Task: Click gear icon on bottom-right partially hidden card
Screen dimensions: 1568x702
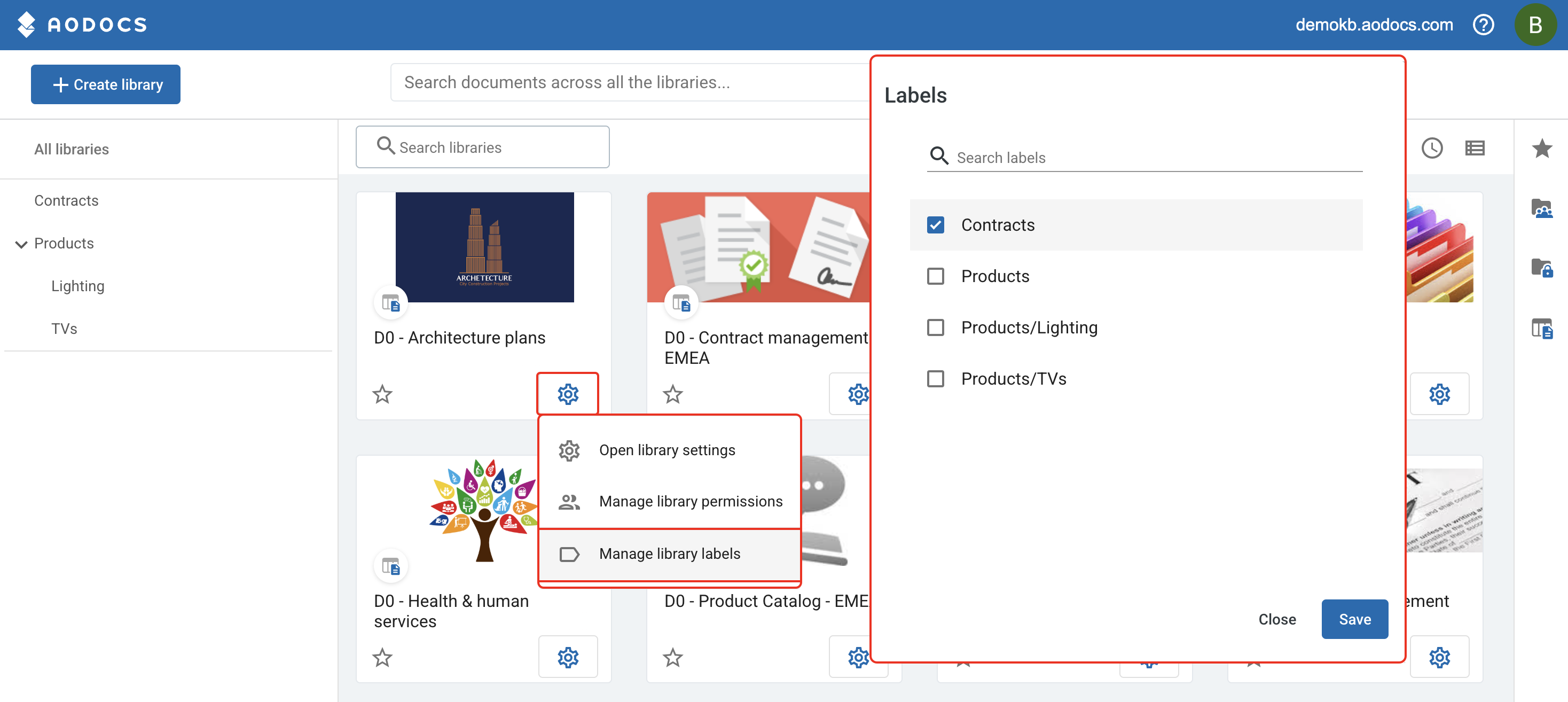Action: [1439, 657]
